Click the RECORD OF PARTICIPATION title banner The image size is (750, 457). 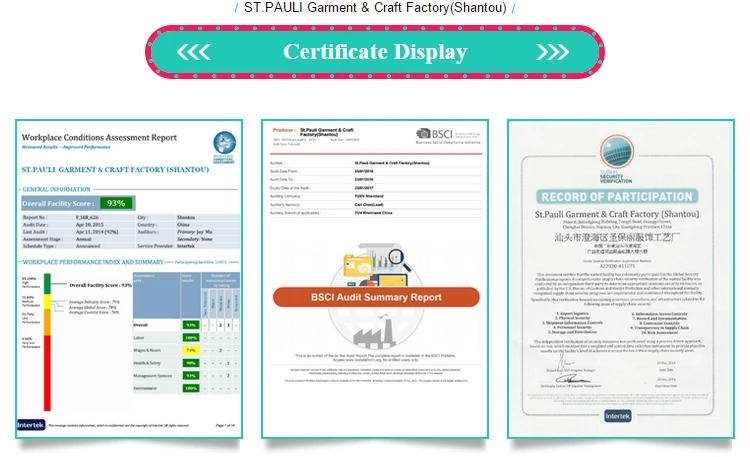click(617, 197)
